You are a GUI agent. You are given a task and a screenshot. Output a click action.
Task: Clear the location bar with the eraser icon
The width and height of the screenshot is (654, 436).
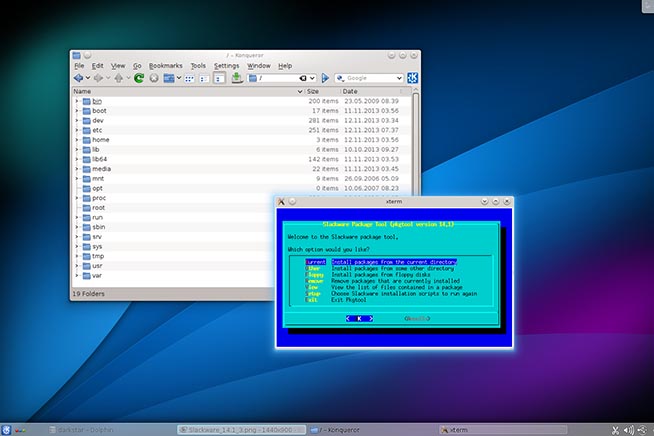tap(303, 78)
